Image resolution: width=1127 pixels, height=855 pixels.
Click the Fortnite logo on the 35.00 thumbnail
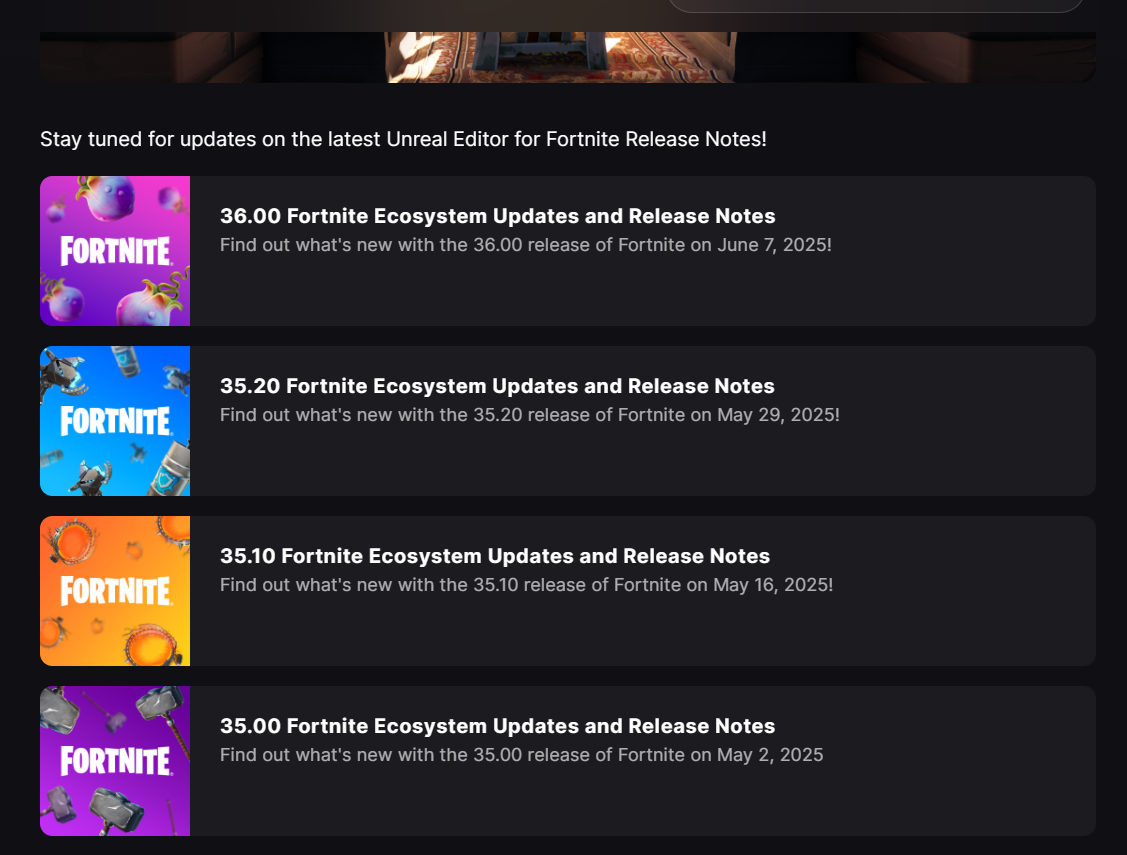(115, 761)
